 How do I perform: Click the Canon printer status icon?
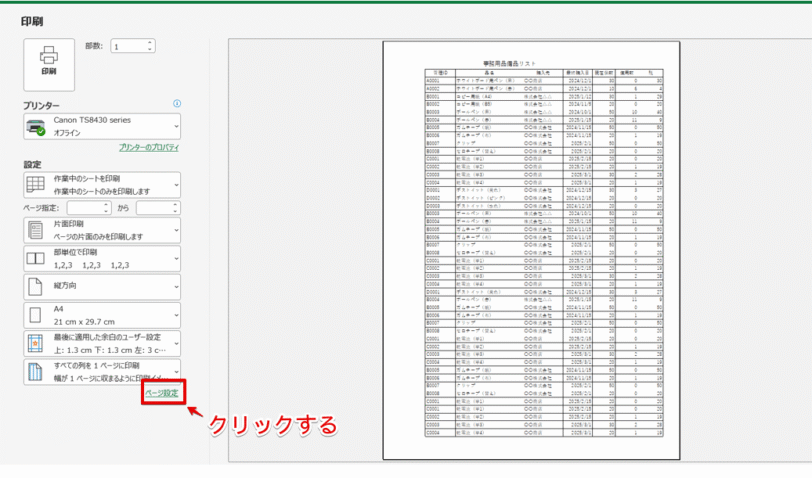36,127
